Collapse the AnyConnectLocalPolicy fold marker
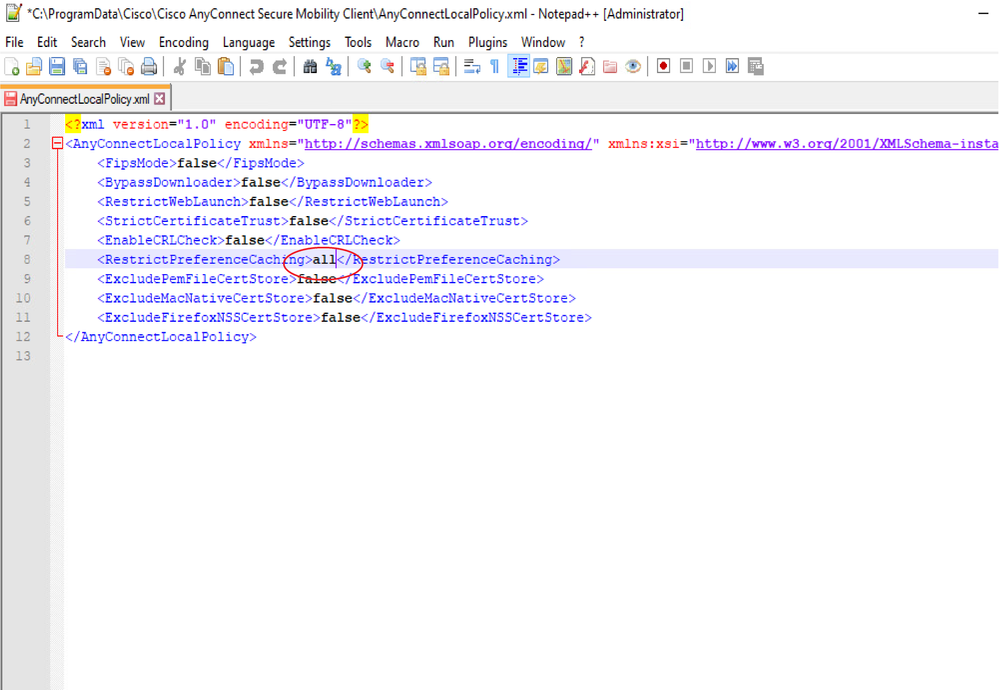 coord(57,143)
